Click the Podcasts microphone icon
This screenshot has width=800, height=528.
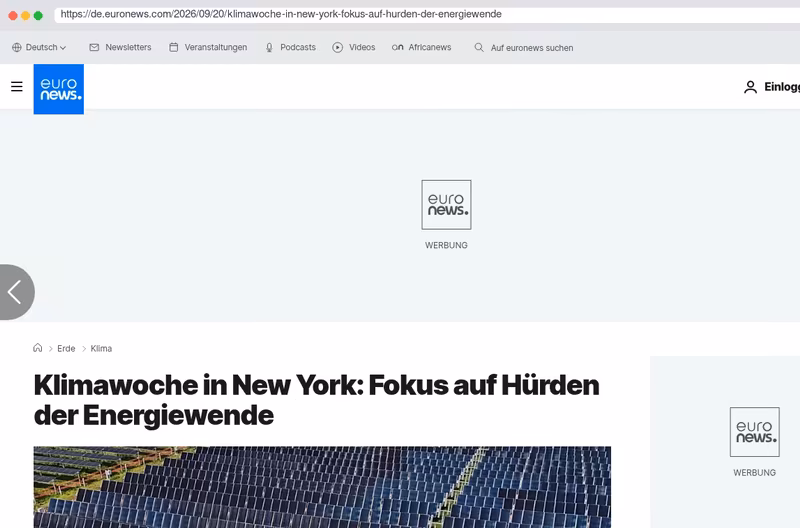click(x=269, y=47)
